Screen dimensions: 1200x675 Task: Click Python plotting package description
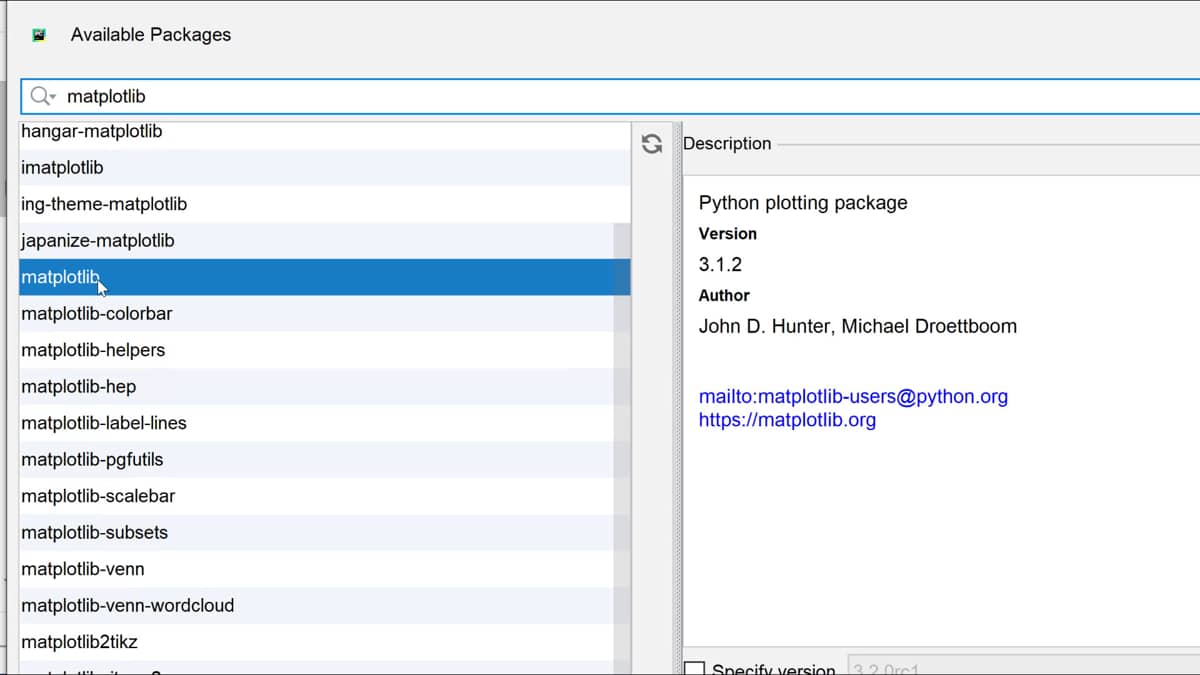coord(803,203)
